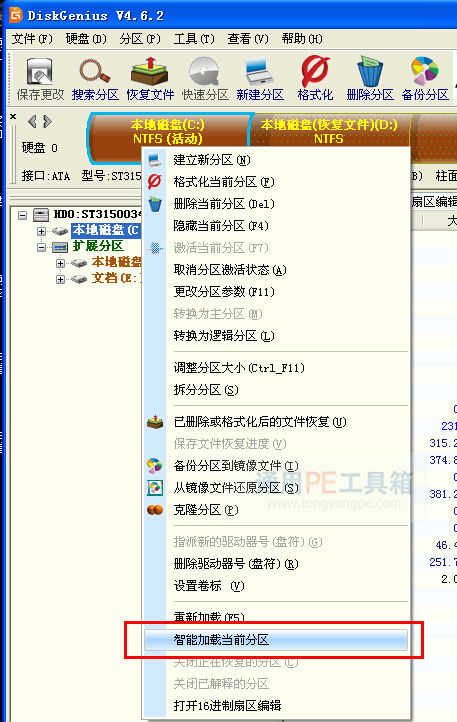Screen dimensions: 457x722
Task: Click the 备份分区 colorful disc icon
Action: [424, 72]
